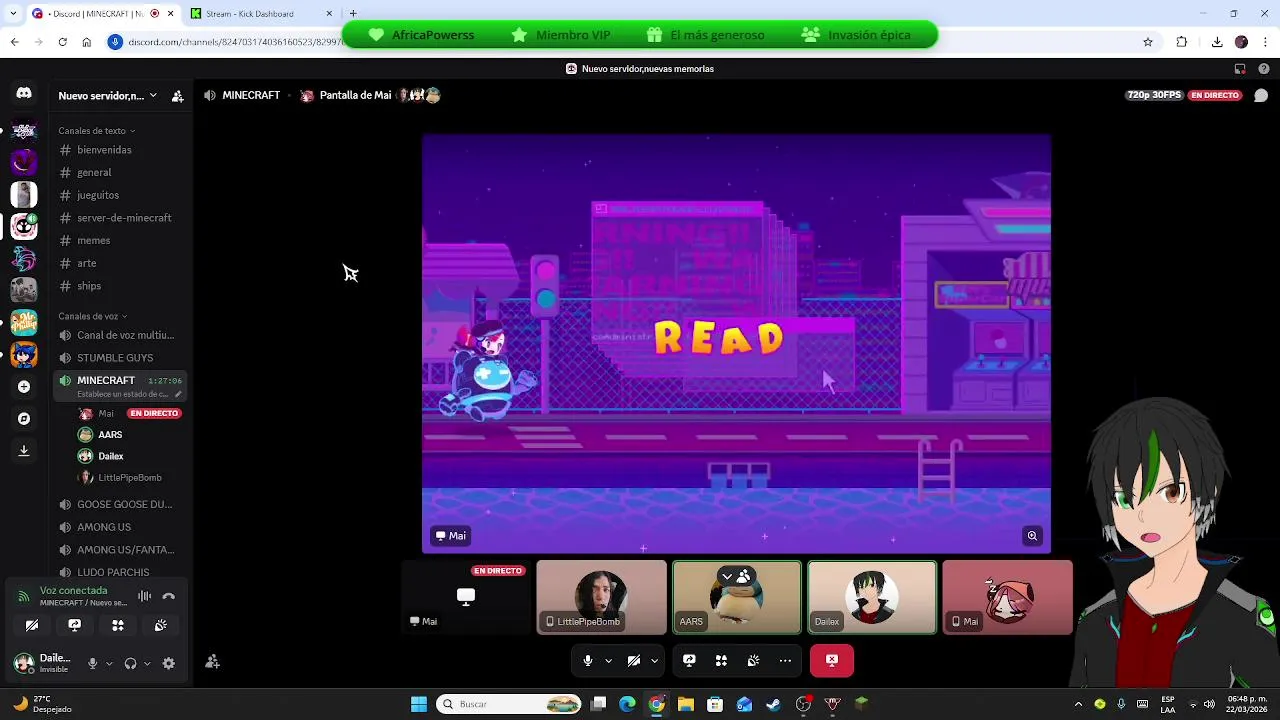Click the add friends icon near user panel

(212, 661)
